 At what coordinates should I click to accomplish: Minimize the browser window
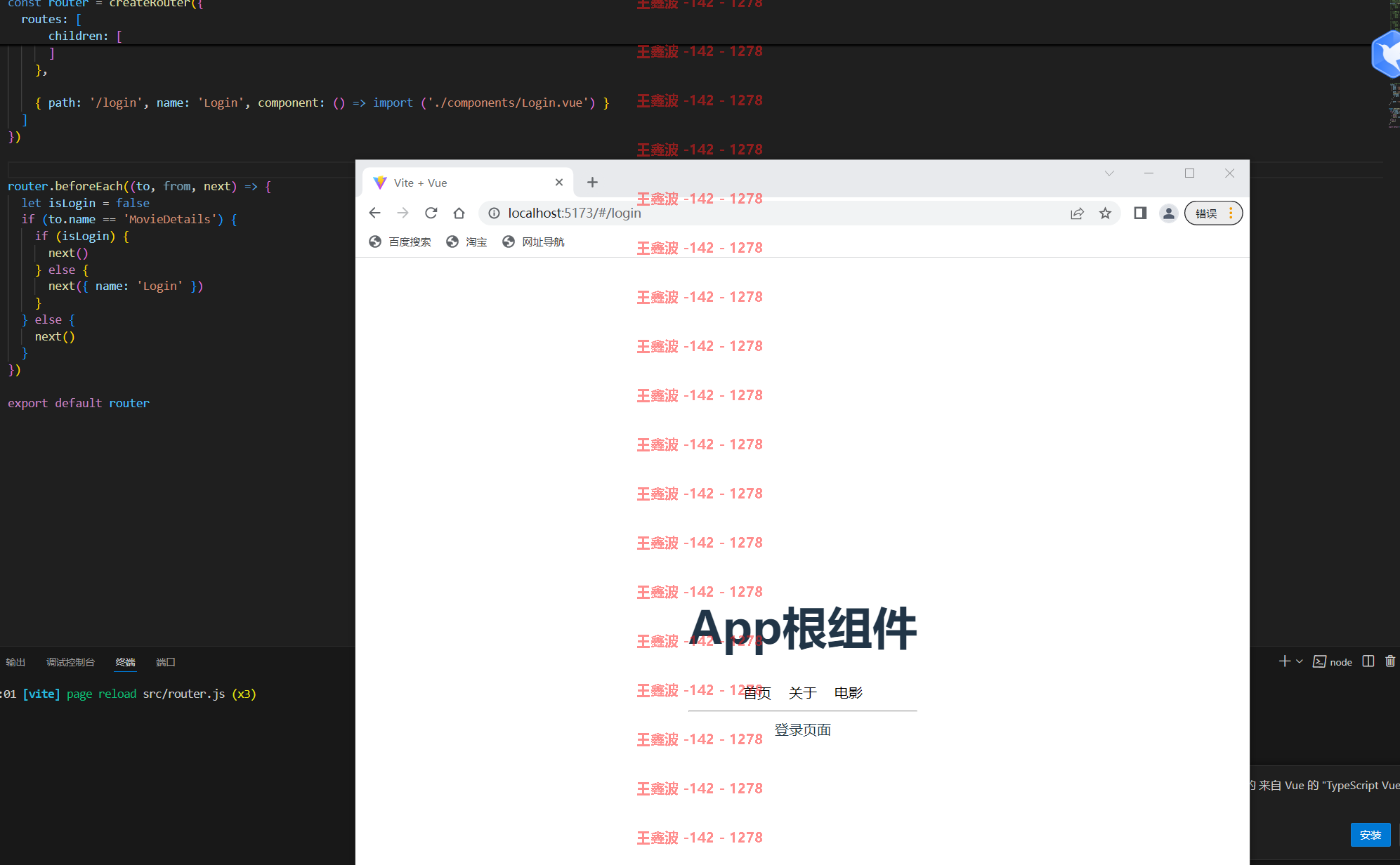[x=1149, y=173]
